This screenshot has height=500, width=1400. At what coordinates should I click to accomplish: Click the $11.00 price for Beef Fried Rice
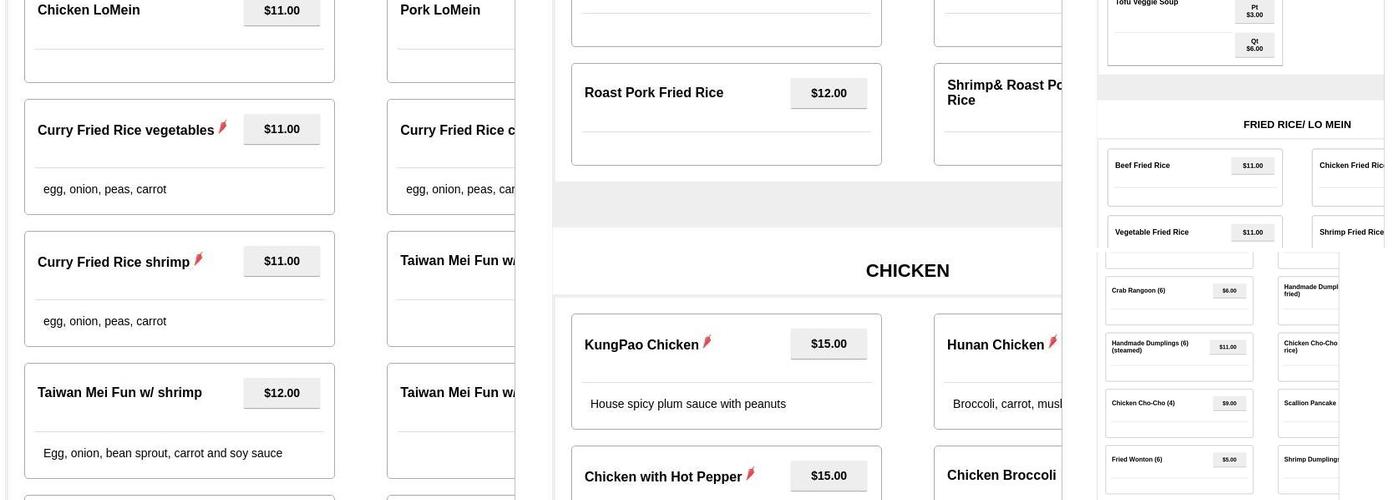pyautogui.click(x=1252, y=166)
